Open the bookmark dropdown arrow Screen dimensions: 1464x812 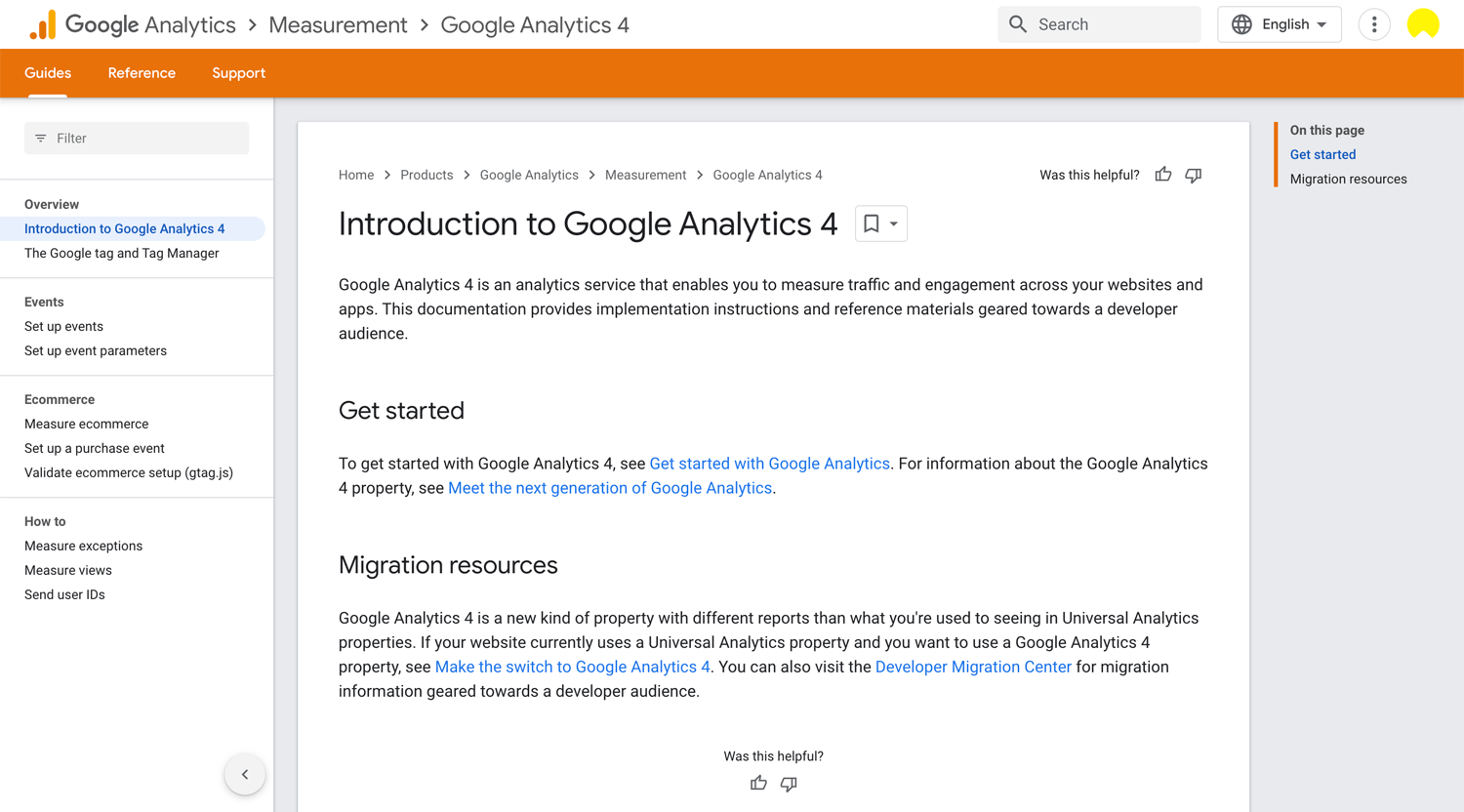894,223
